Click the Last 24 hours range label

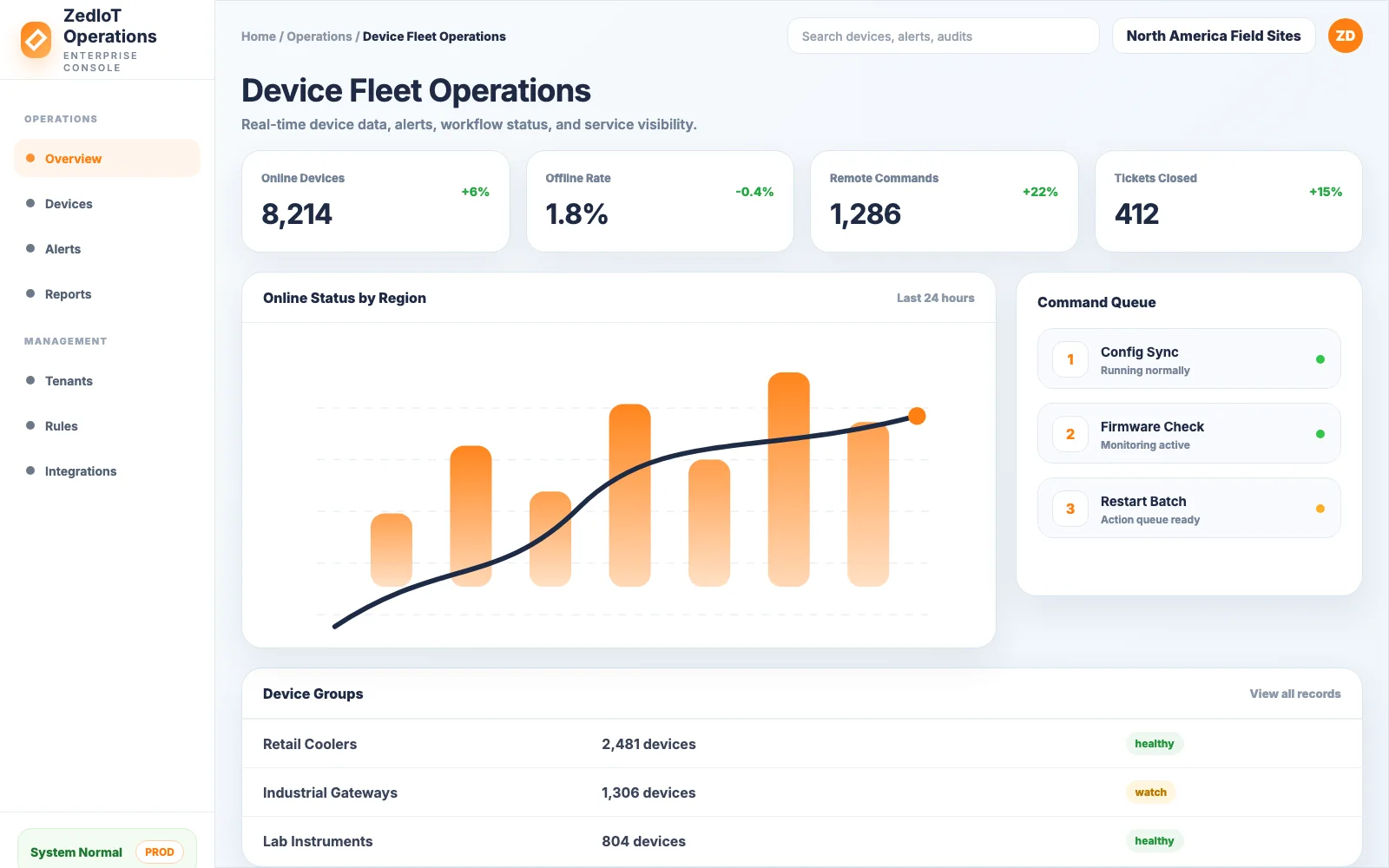(x=935, y=298)
